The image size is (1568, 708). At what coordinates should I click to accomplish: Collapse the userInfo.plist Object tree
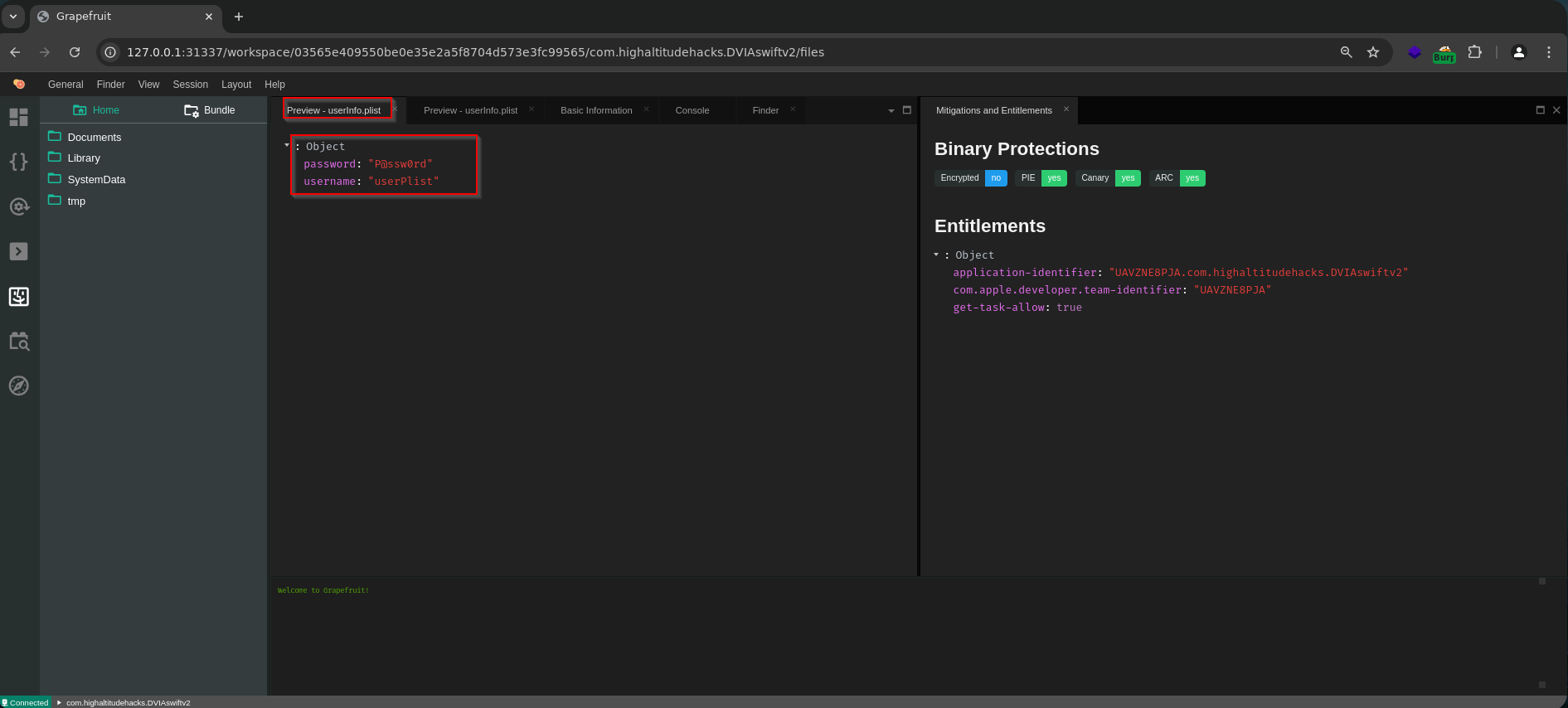click(x=287, y=145)
